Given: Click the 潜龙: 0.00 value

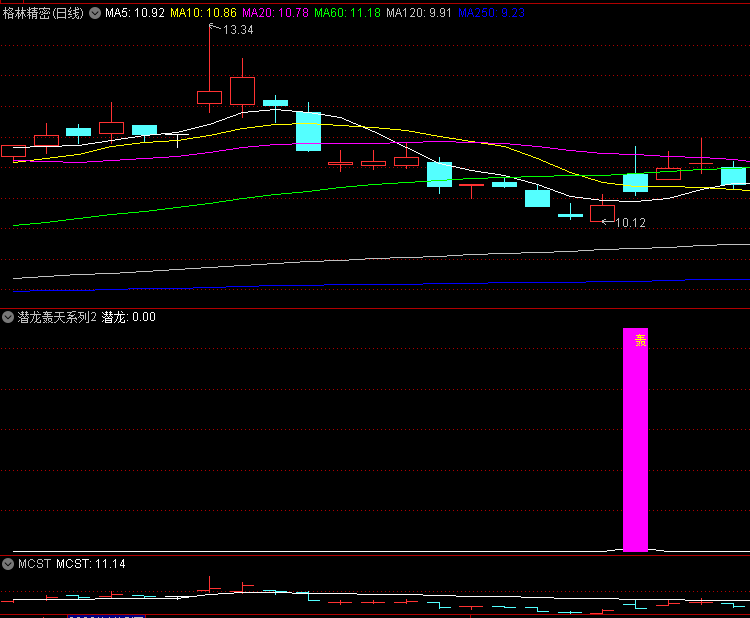Looking at the screenshot, I should [129, 317].
